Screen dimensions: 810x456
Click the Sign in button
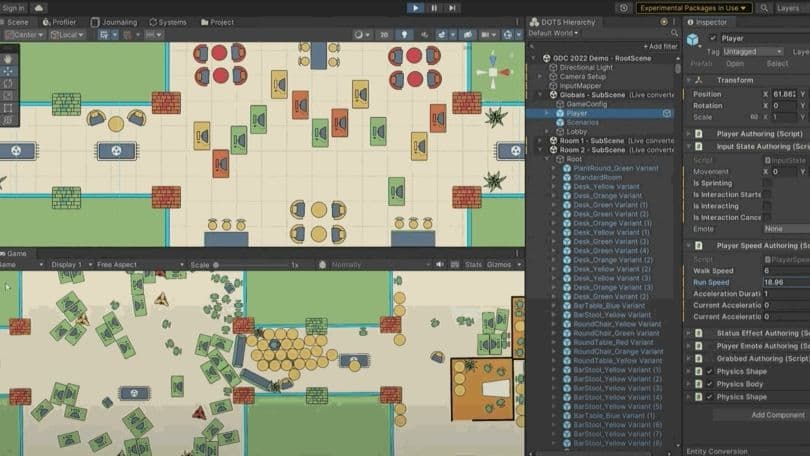[x=14, y=8]
